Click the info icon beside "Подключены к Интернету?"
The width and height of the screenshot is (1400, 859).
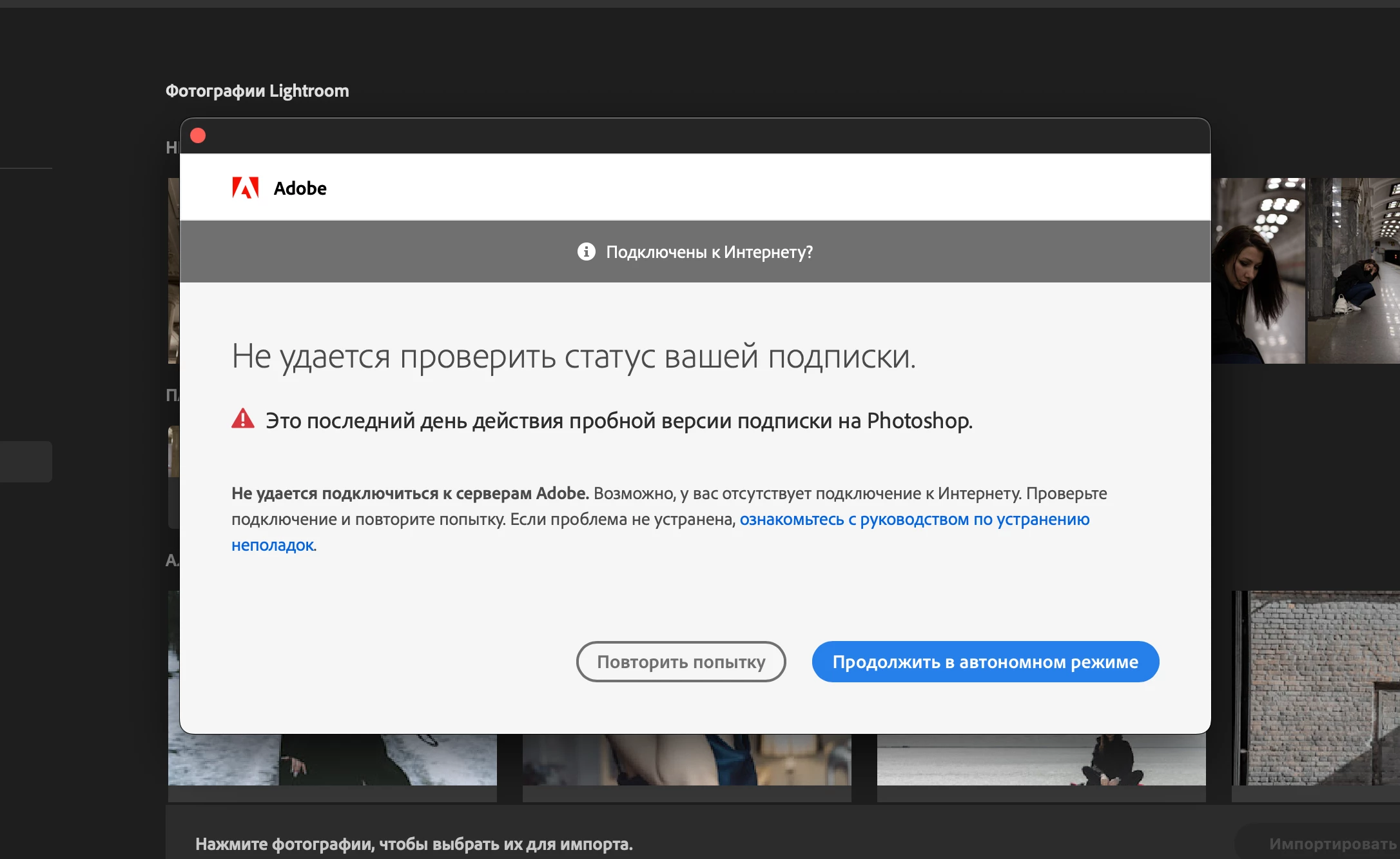click(586, 252)
